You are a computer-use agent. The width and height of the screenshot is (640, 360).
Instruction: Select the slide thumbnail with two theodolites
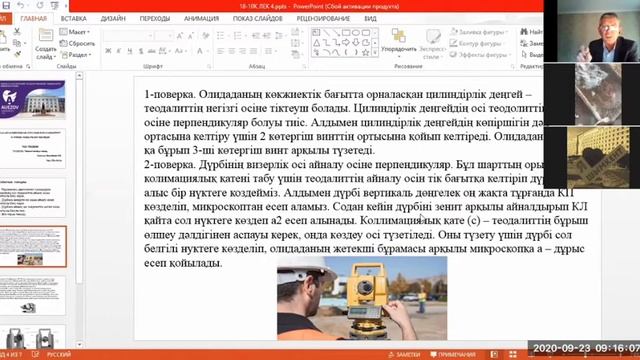(x=33, y=337)
